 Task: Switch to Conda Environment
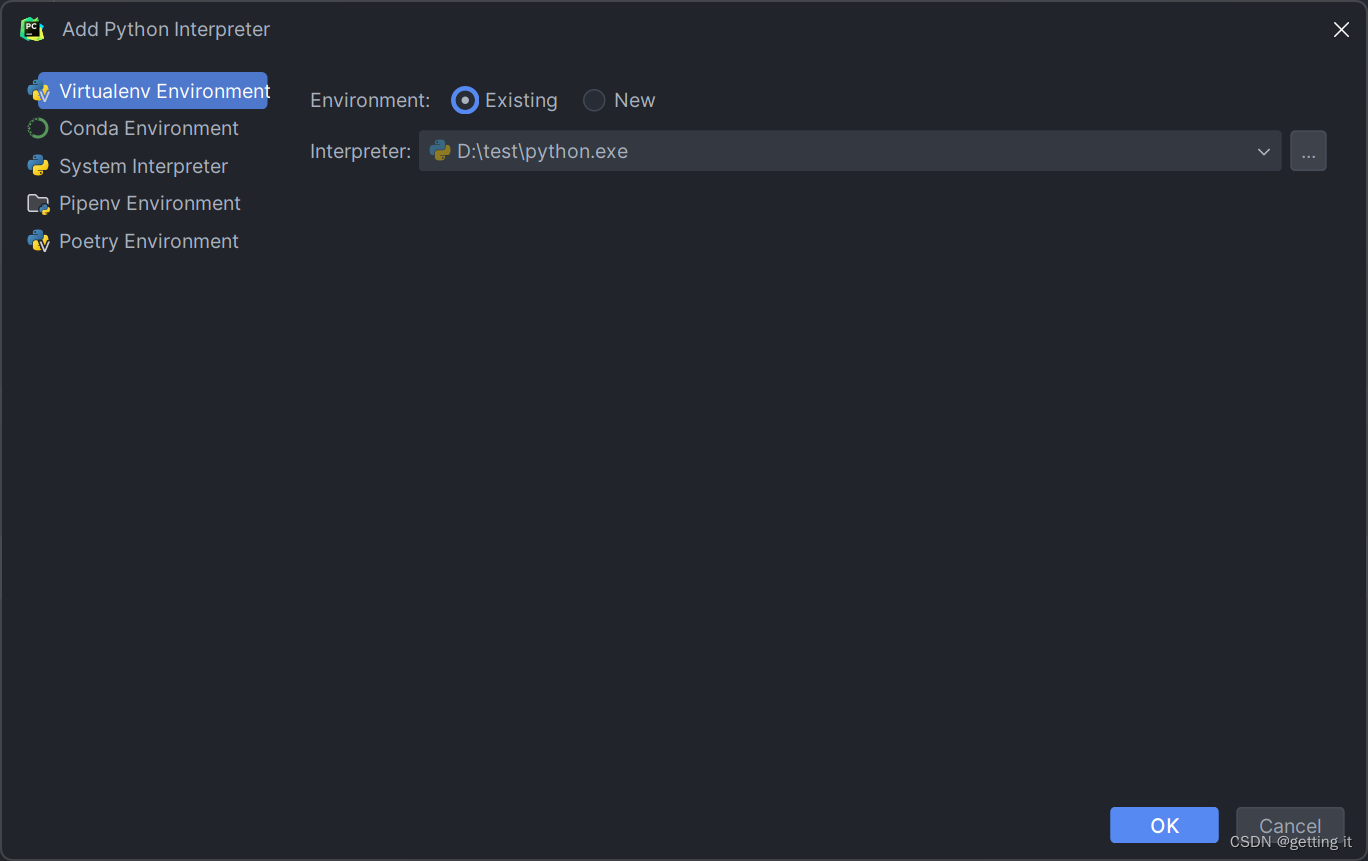pyautogui.click(x=148, y=128)
